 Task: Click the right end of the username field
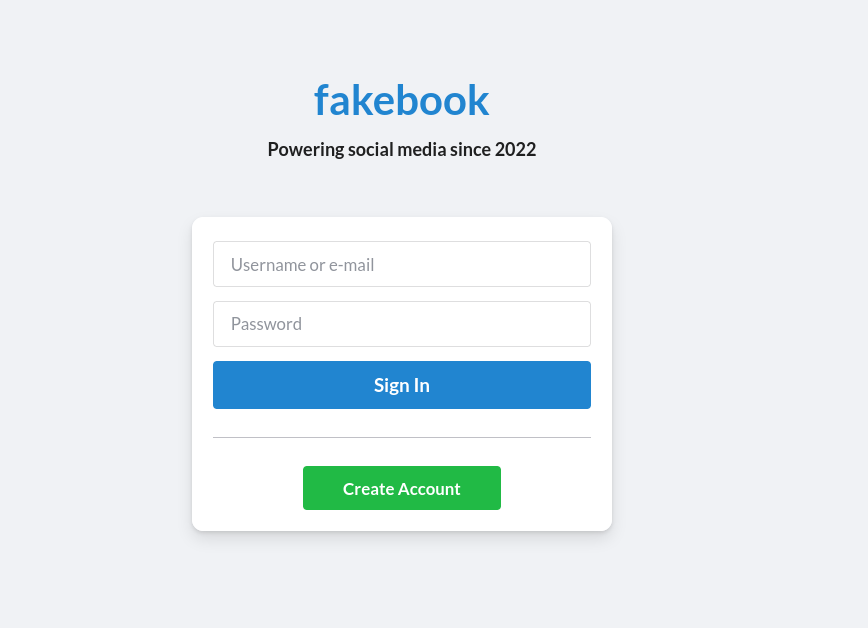(x=580, y=264)
